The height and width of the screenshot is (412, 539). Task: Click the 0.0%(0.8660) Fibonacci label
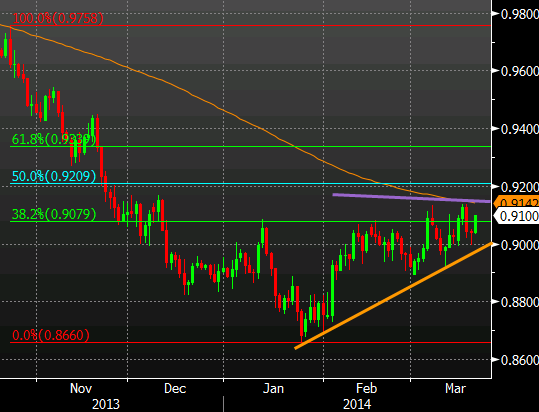coord(51,335)
